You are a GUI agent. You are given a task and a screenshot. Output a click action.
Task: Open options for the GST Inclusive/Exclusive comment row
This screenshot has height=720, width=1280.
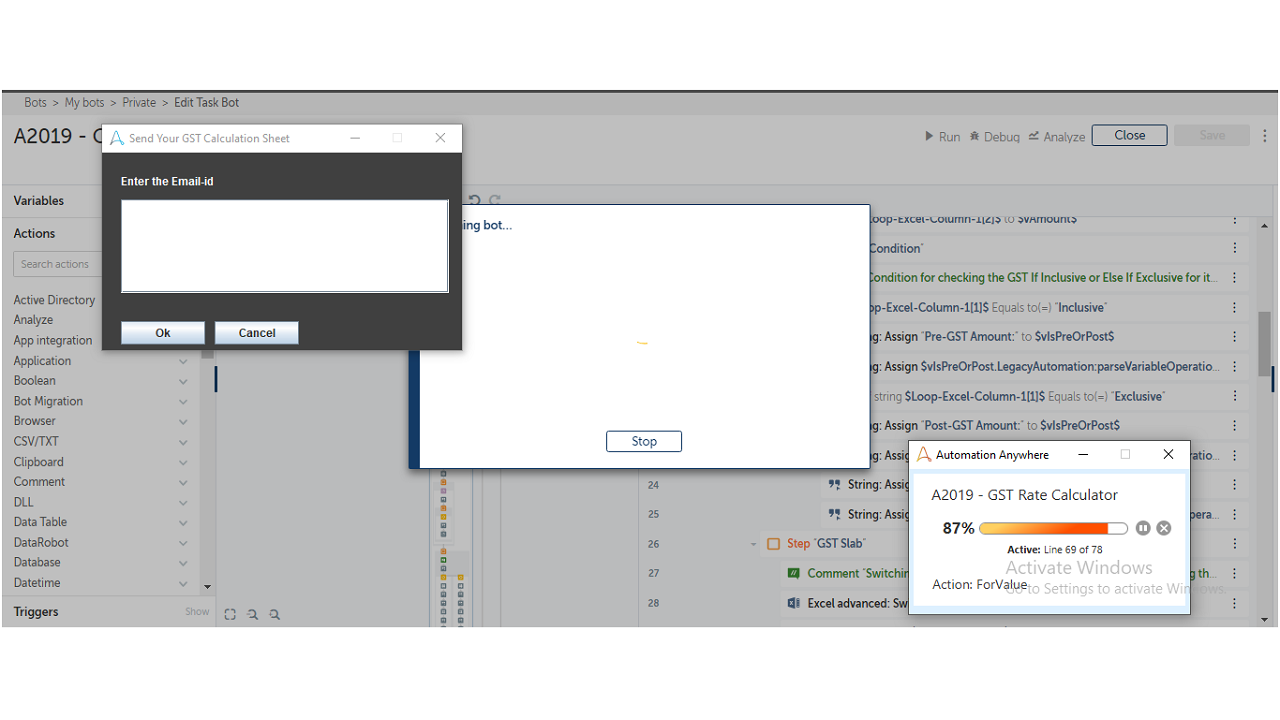click(1235, 277)
